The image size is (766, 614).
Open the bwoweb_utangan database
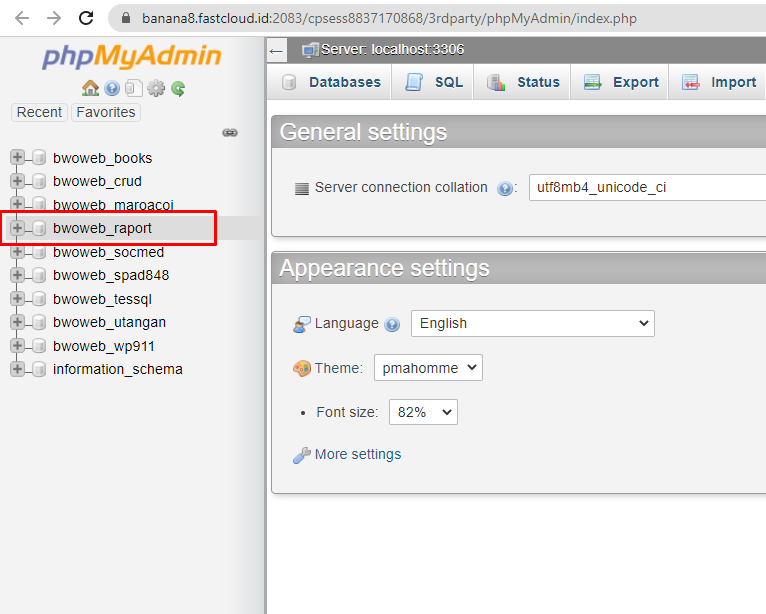click(109, 322)
